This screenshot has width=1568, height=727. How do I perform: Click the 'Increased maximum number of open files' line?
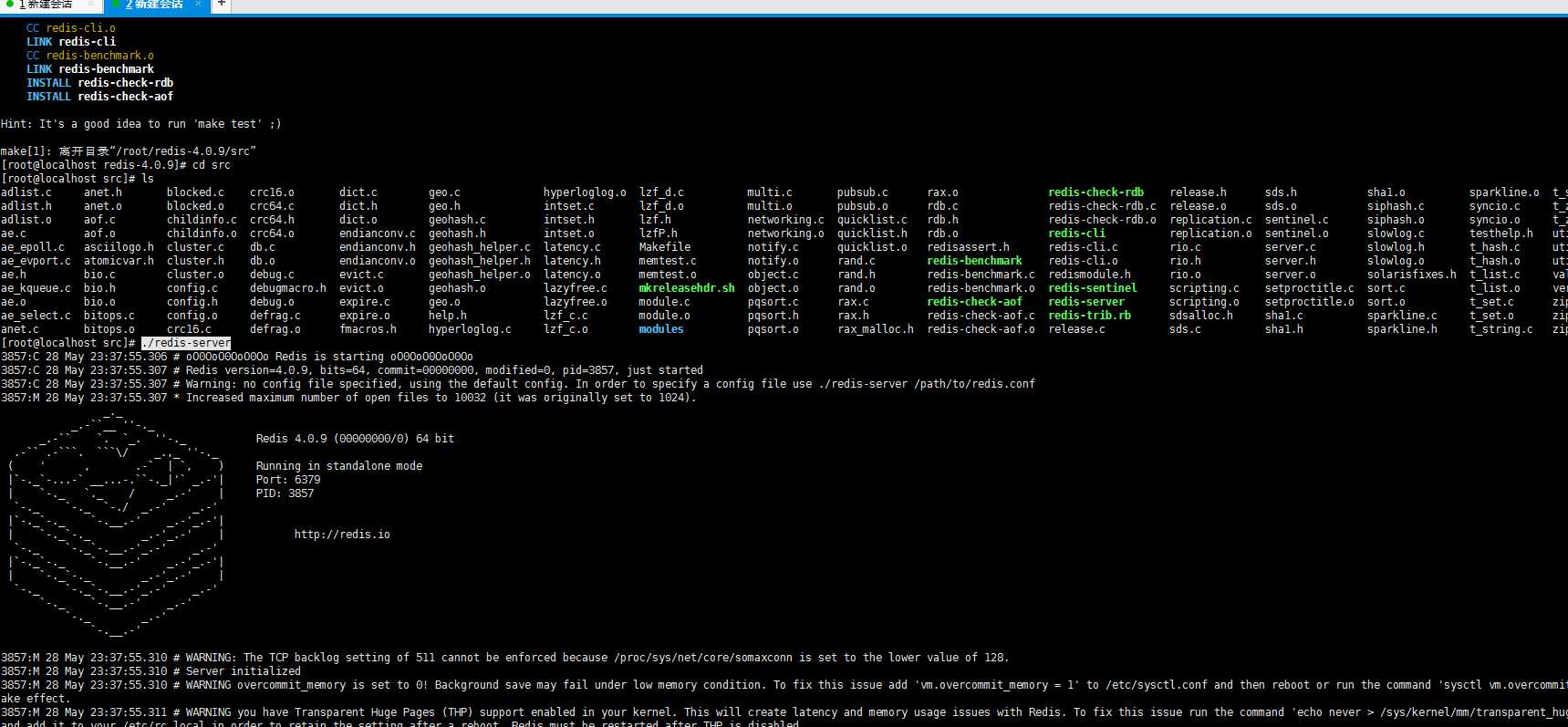point(348,398)
